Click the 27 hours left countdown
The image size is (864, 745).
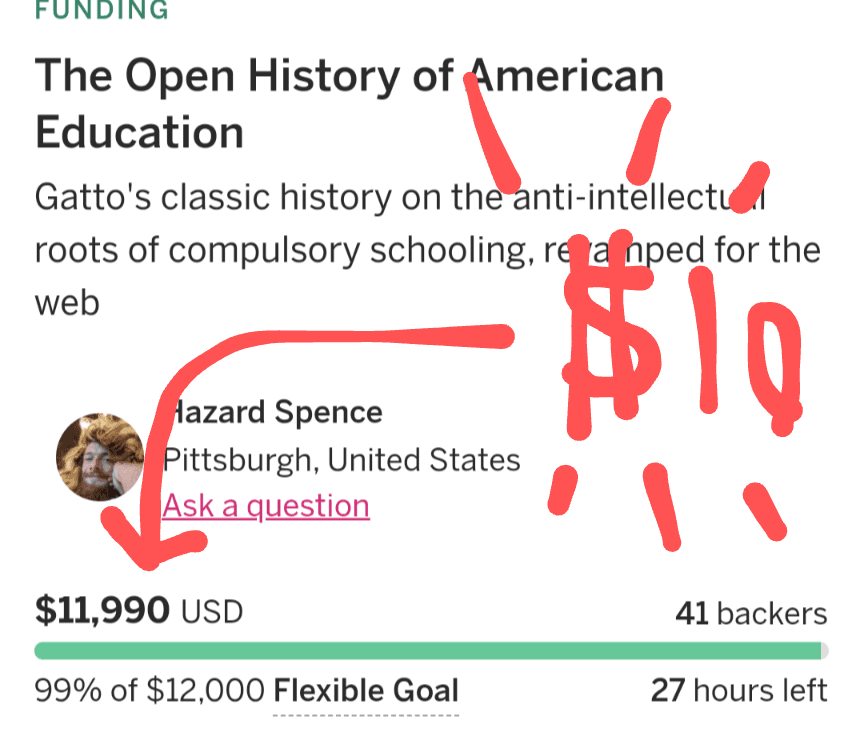coord(739,691)
